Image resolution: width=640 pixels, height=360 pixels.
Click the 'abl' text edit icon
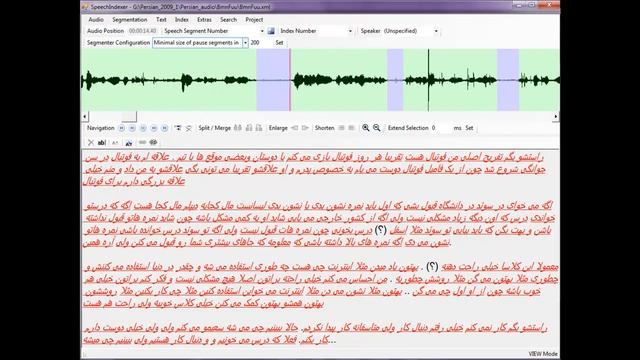pos(102,142)
